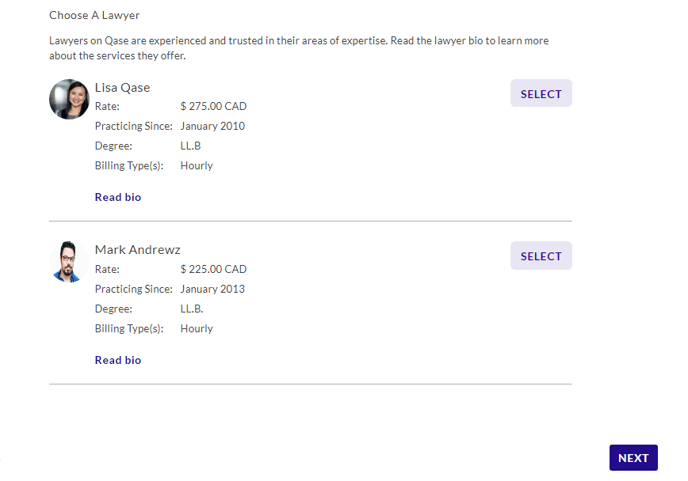
Task: Click Mark Andrewz's Rate label
Action: [x=107, y=269]
